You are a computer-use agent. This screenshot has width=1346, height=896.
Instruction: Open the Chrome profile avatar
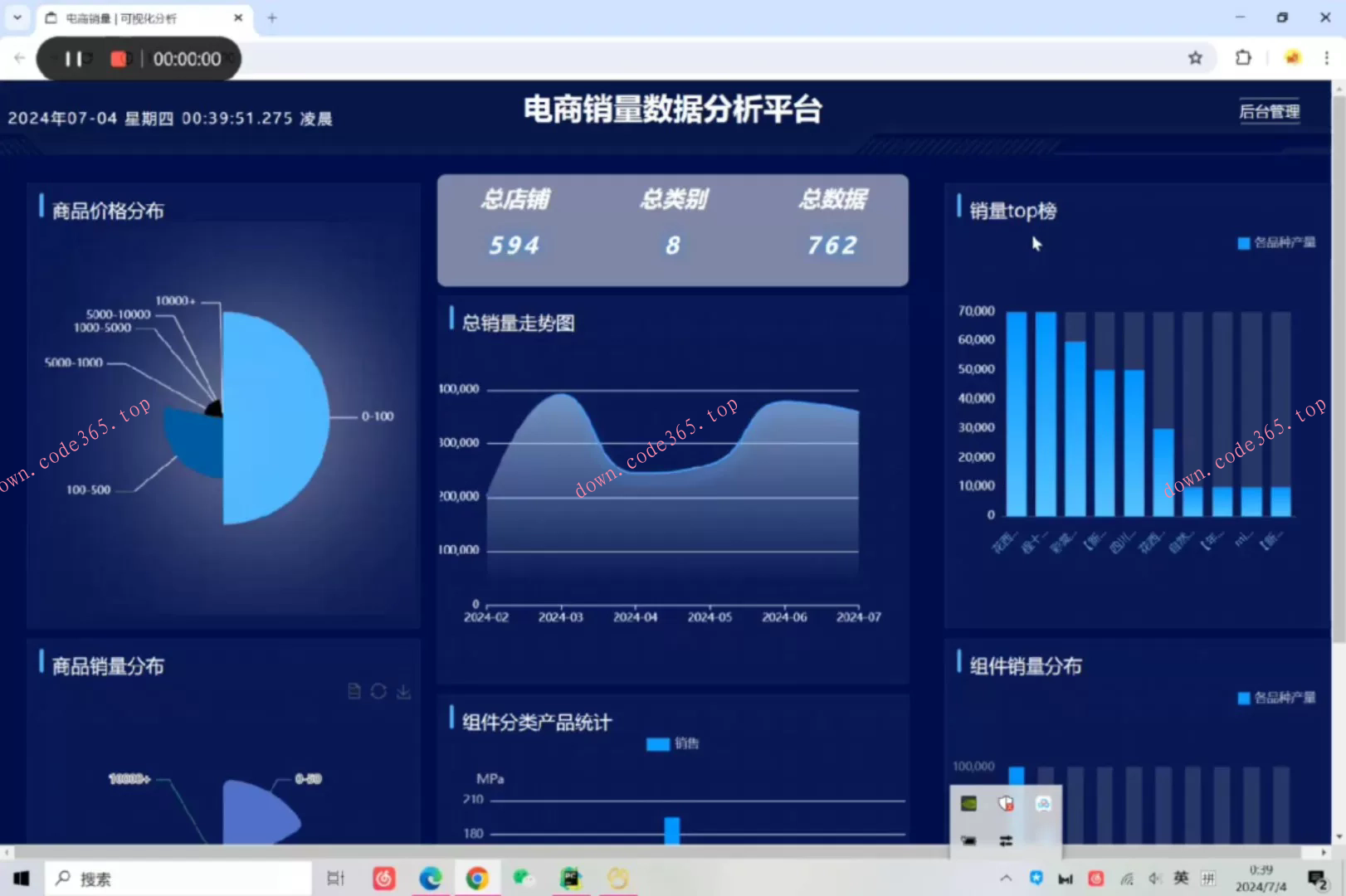point(1292,58)
